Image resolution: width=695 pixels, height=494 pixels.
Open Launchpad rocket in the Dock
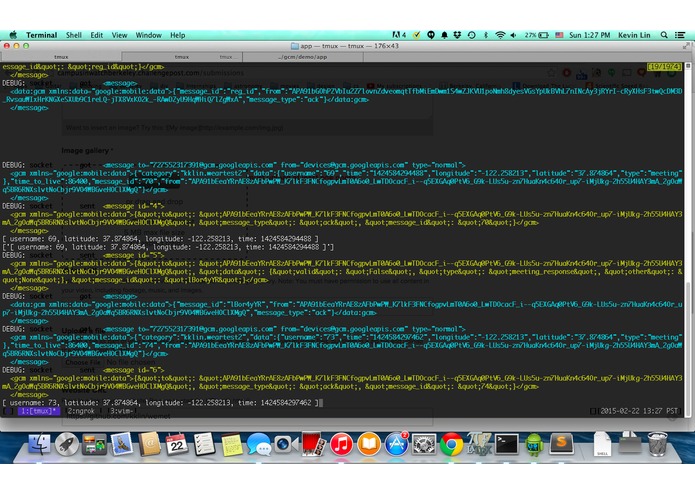[x=66, y=444]
